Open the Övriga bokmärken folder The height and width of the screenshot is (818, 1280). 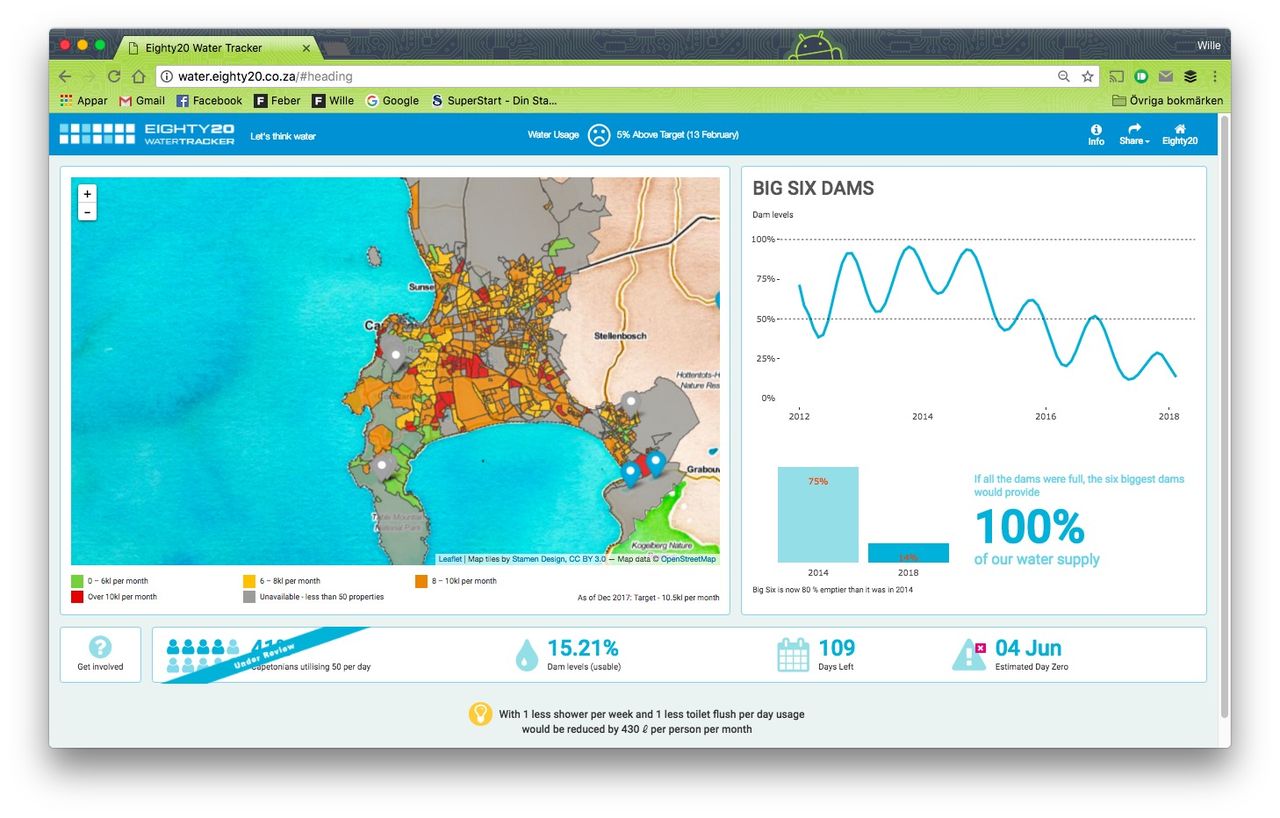[x=1167, y=100]
